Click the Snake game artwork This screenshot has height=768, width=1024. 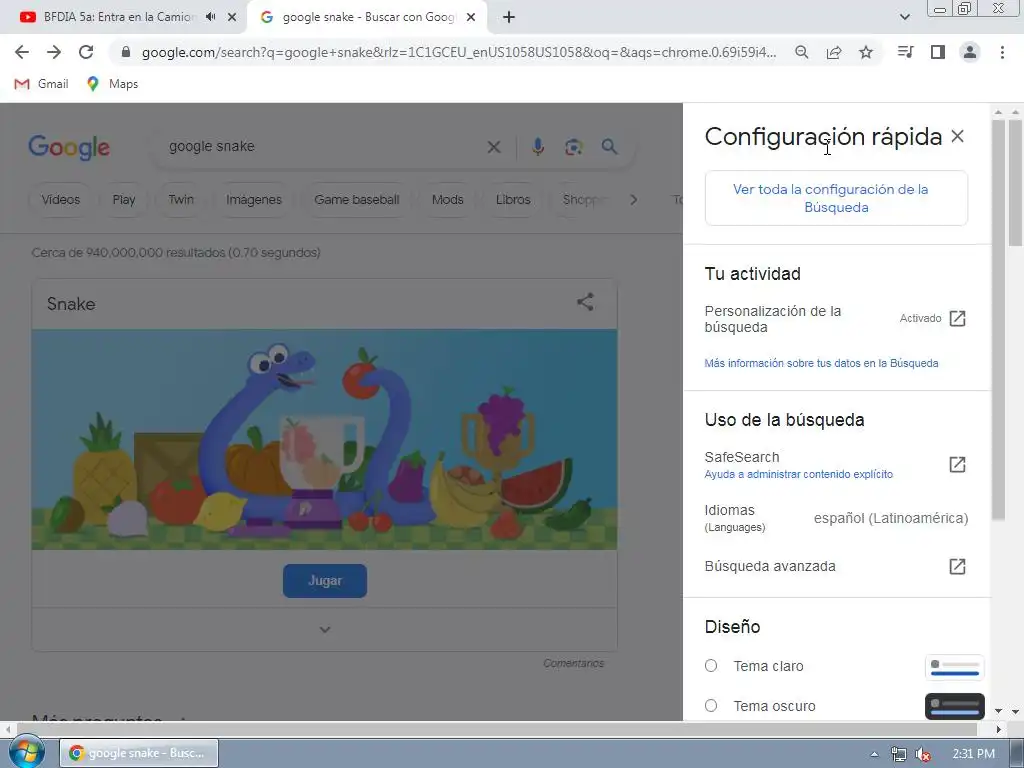tap(325, 439)
